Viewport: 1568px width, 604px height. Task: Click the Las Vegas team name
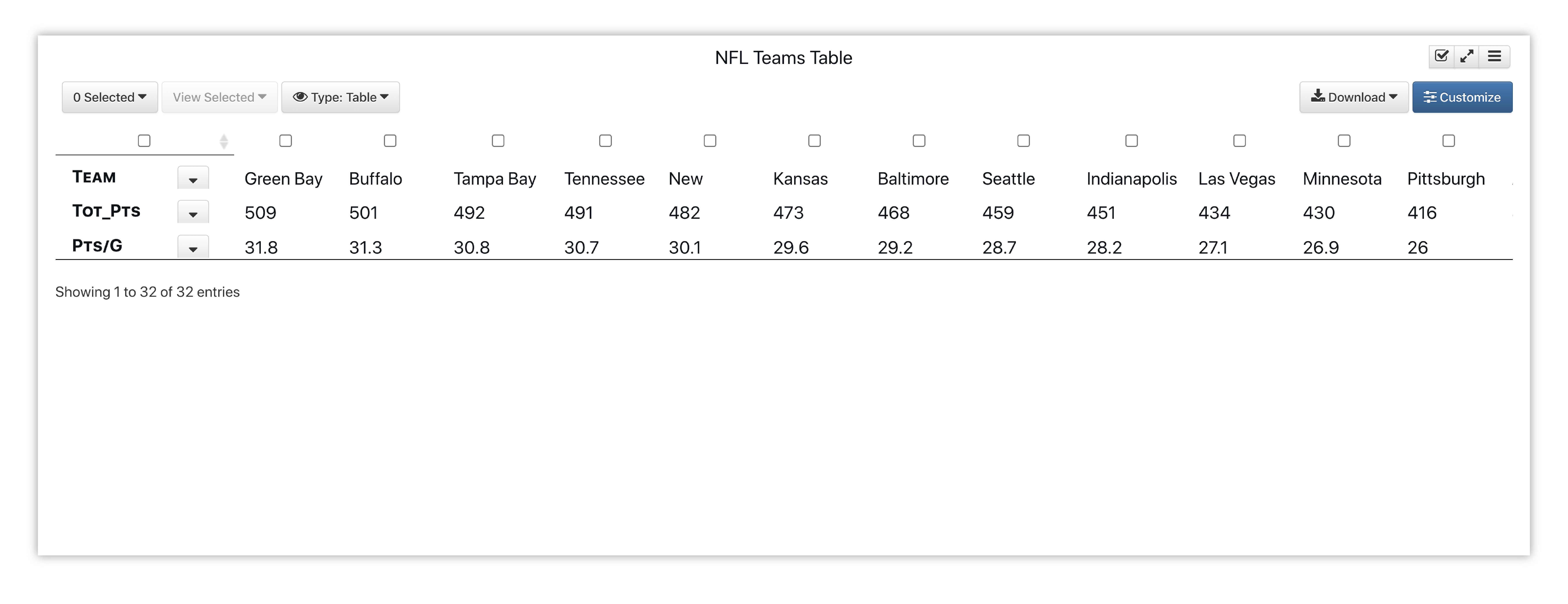1236,179
